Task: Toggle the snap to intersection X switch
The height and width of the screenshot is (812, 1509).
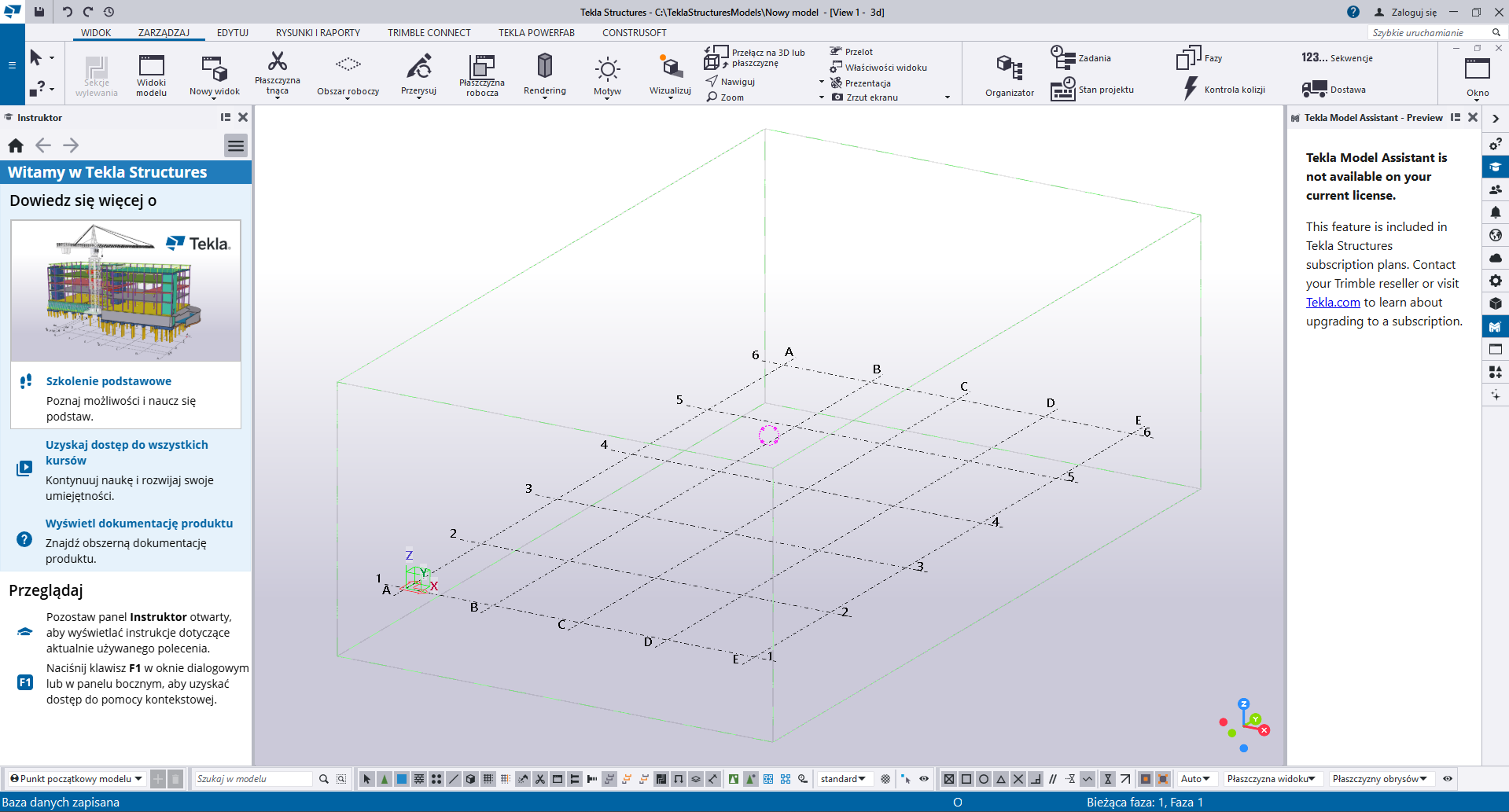Action: click(1018, 779)
